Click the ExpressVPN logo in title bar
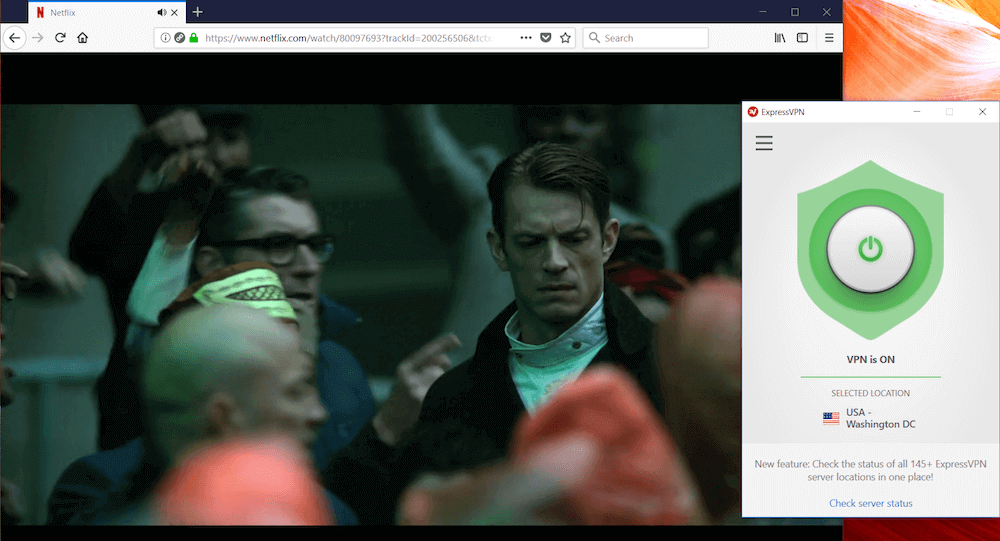The width and height of the screenshot is (1000, 541). click(753, 112)
